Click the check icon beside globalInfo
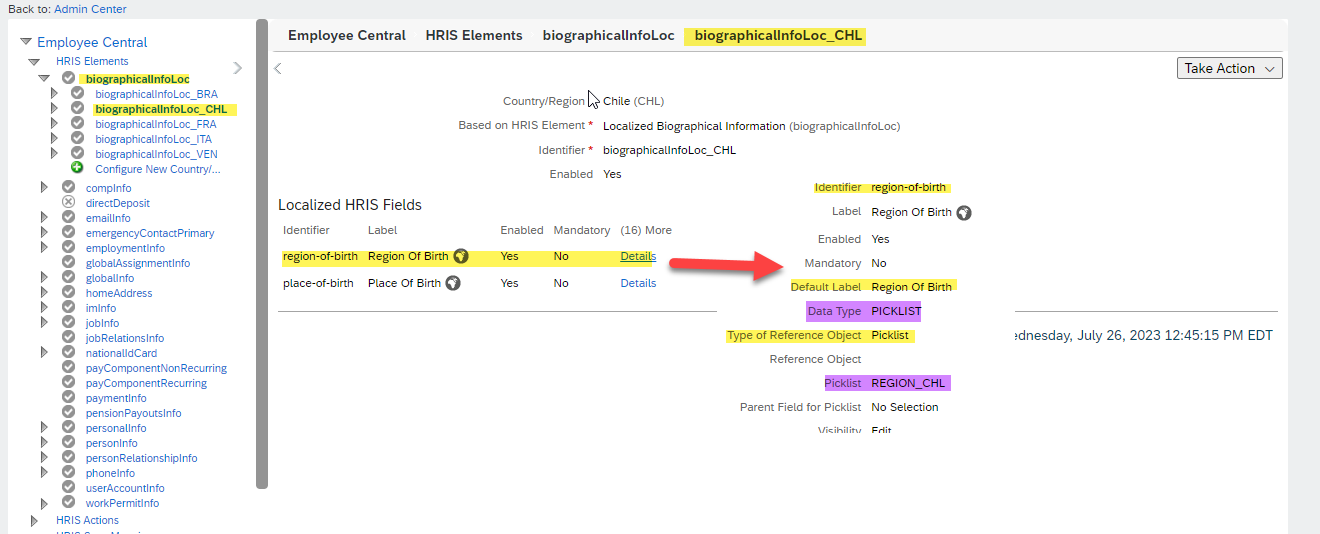The image size is (1320, 534). coord(68,277)
